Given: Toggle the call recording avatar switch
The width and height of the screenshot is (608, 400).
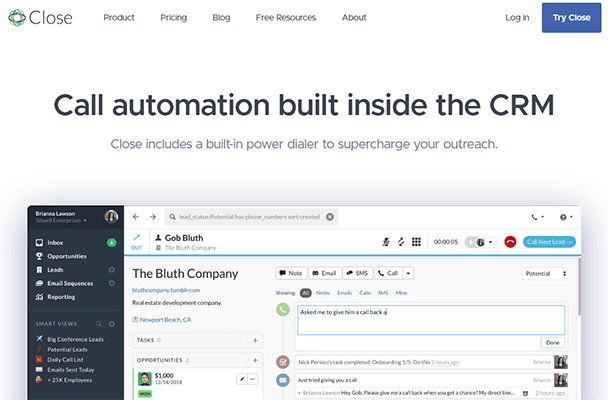Looking at the screenshot, I should [x=481, y=242].
